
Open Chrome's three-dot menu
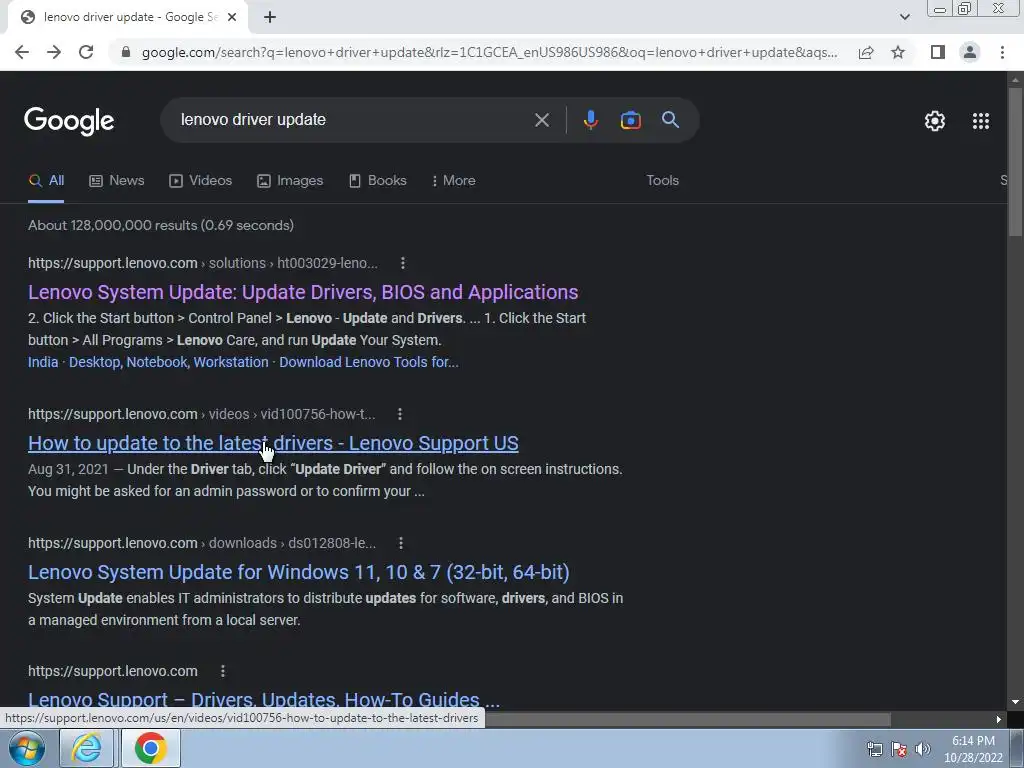(1002, 52)
